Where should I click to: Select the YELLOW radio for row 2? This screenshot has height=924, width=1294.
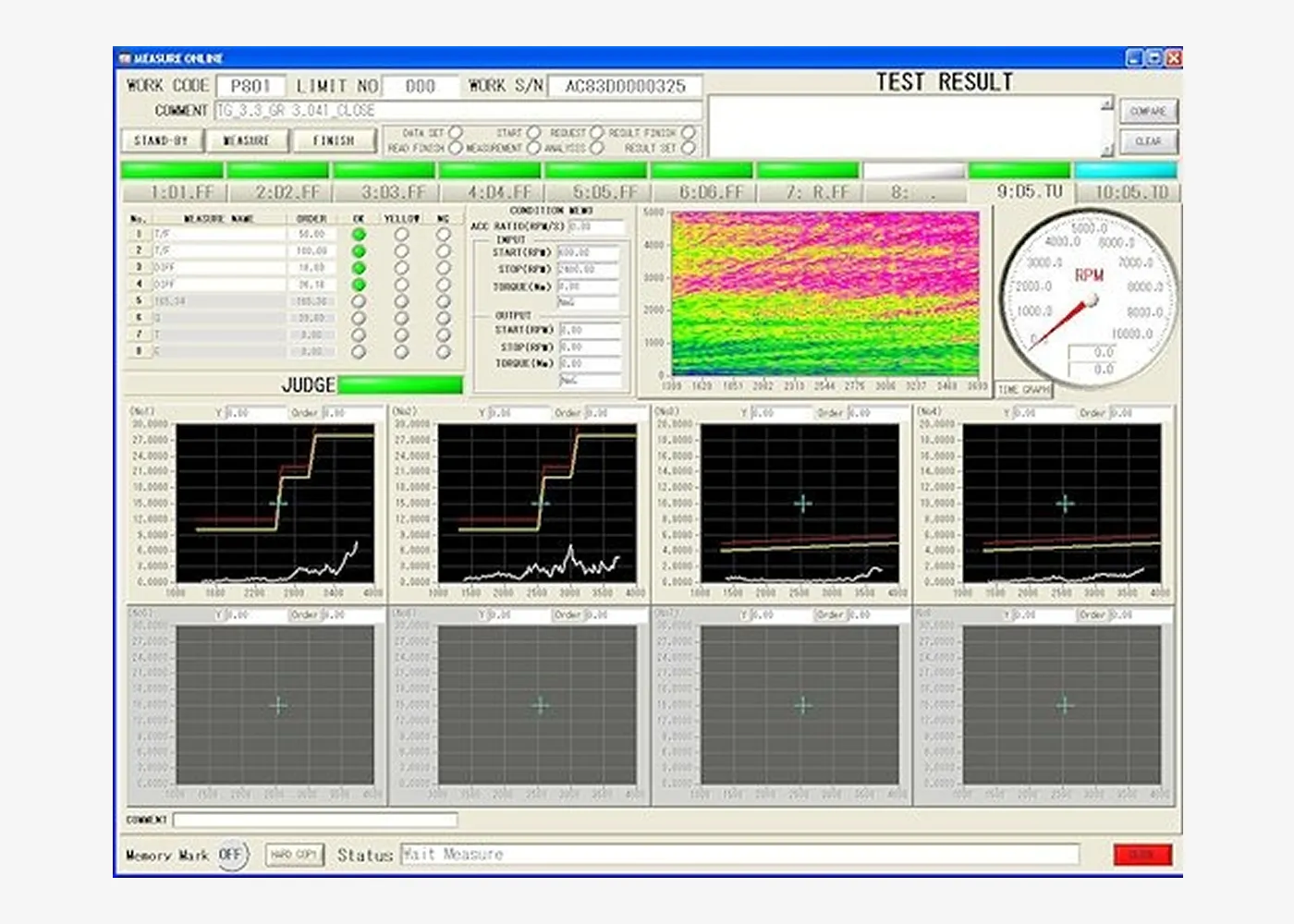click(x=401, y=251)
